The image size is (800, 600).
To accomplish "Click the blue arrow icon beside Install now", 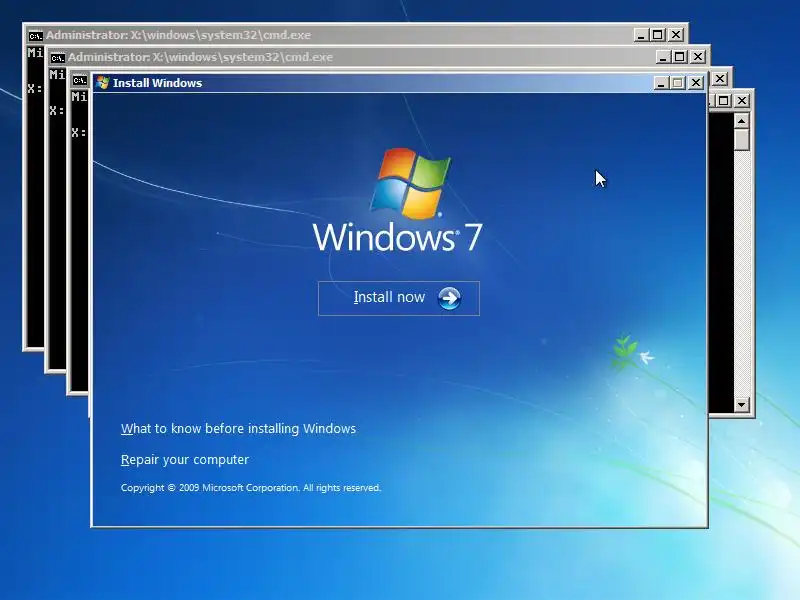I will tap(449, 298).
